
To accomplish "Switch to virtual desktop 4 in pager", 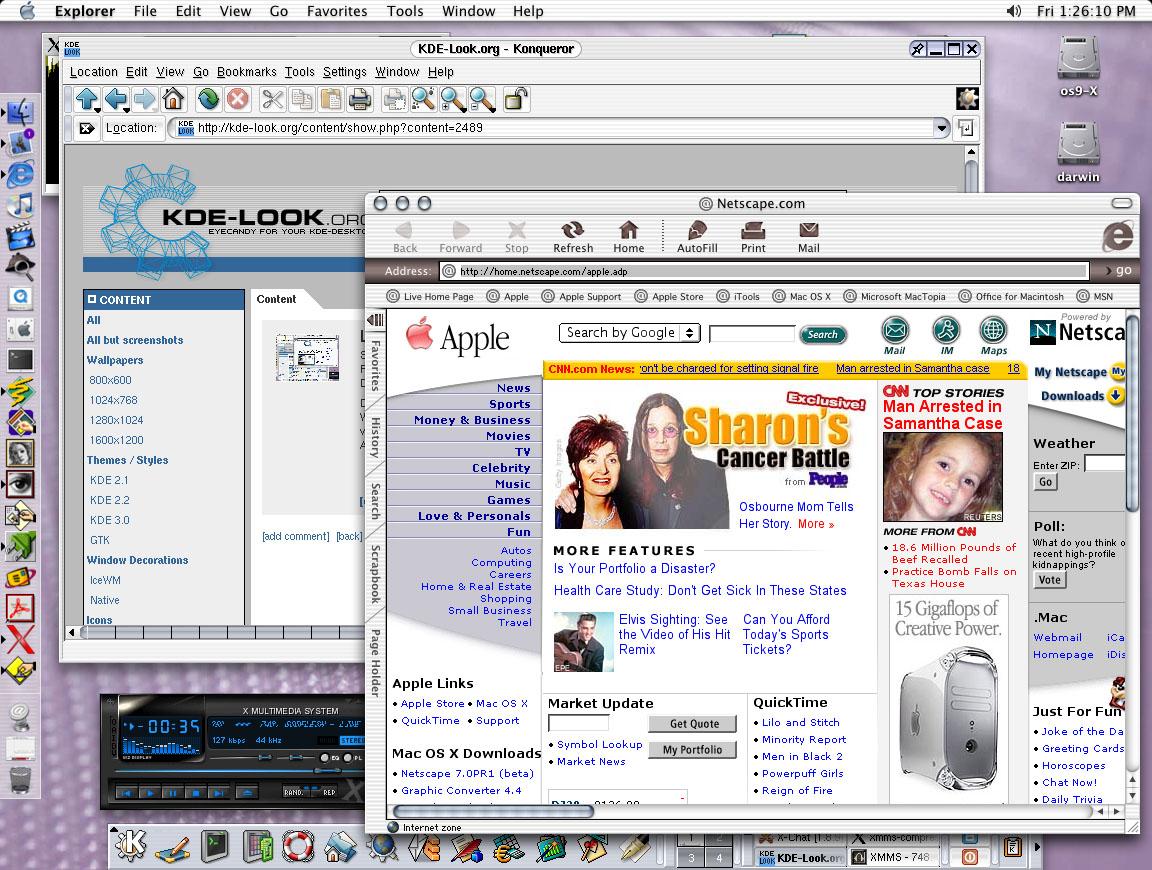I will click(719, 858).
